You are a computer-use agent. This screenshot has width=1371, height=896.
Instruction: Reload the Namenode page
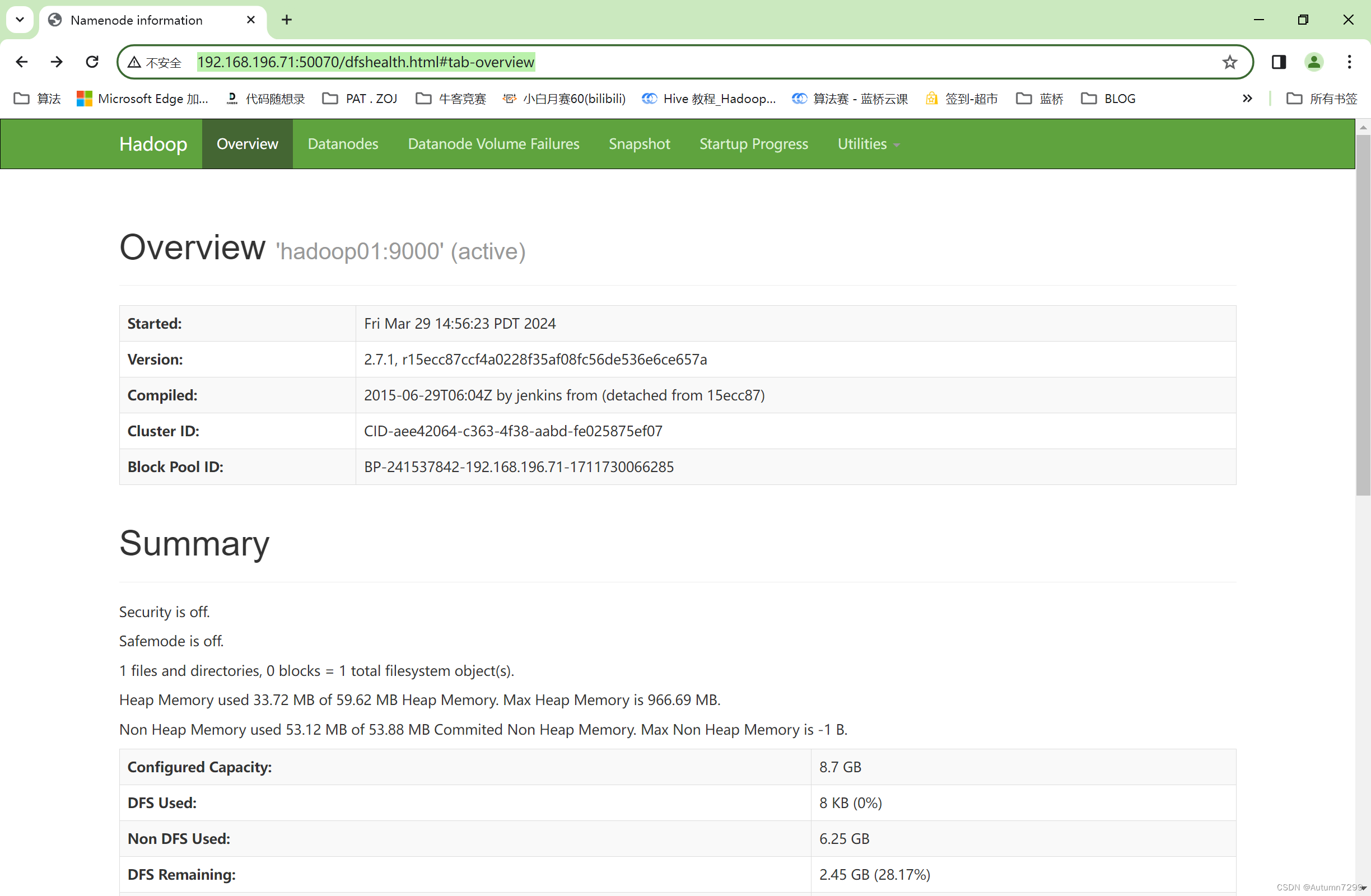(x=92, y=62)
